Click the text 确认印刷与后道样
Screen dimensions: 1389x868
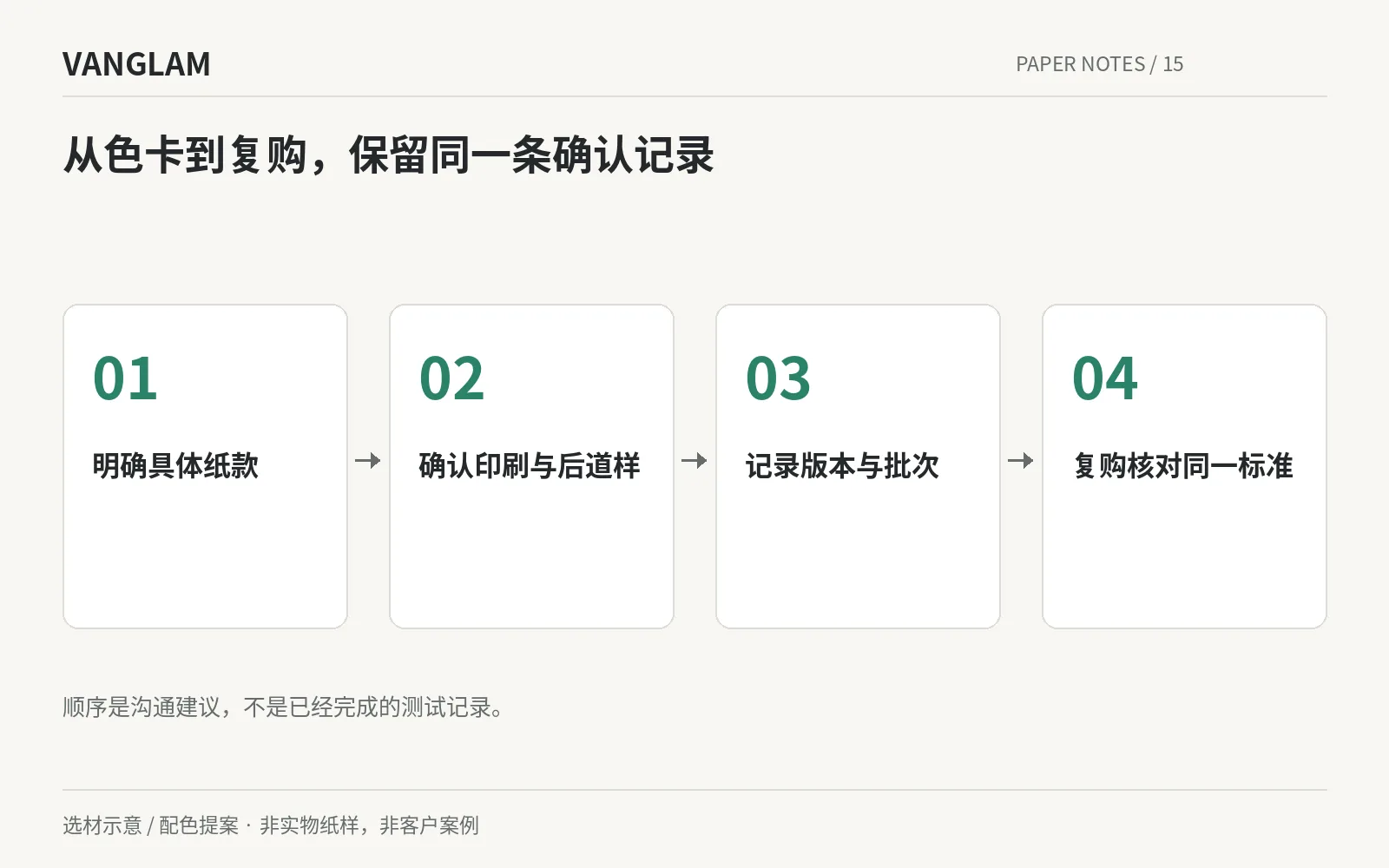530,466
